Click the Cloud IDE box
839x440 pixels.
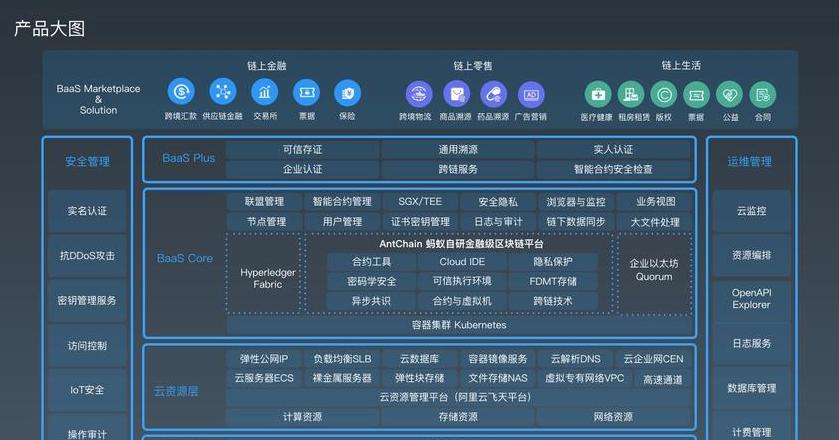click(462, 262)
